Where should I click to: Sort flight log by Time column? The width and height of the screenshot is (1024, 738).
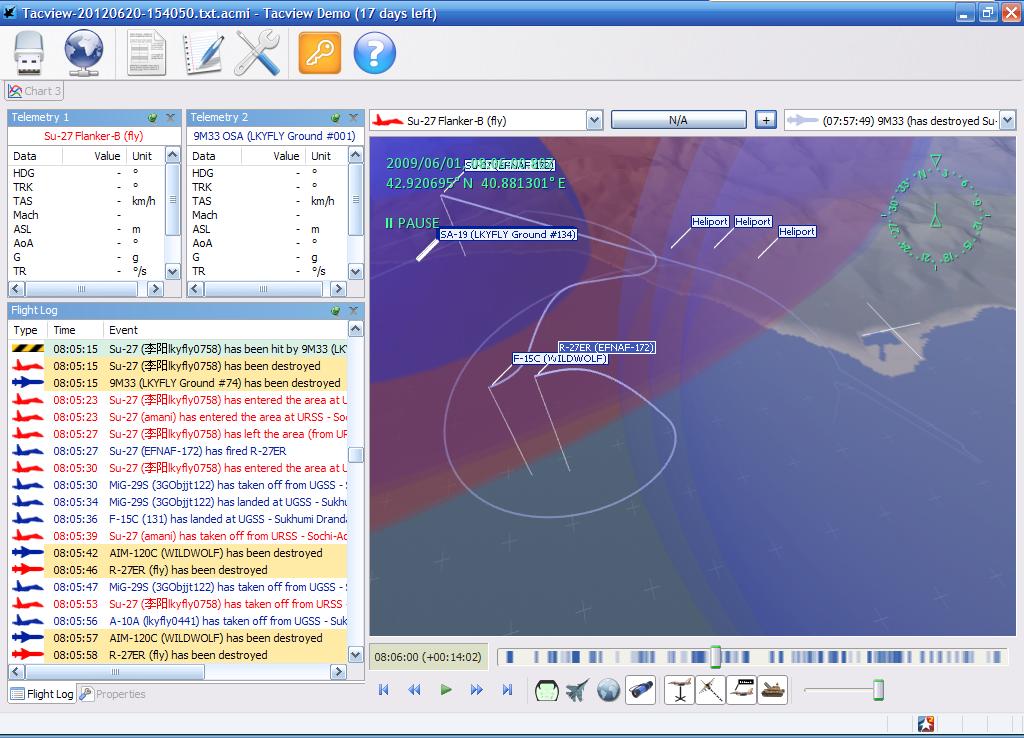pos(76,330)
